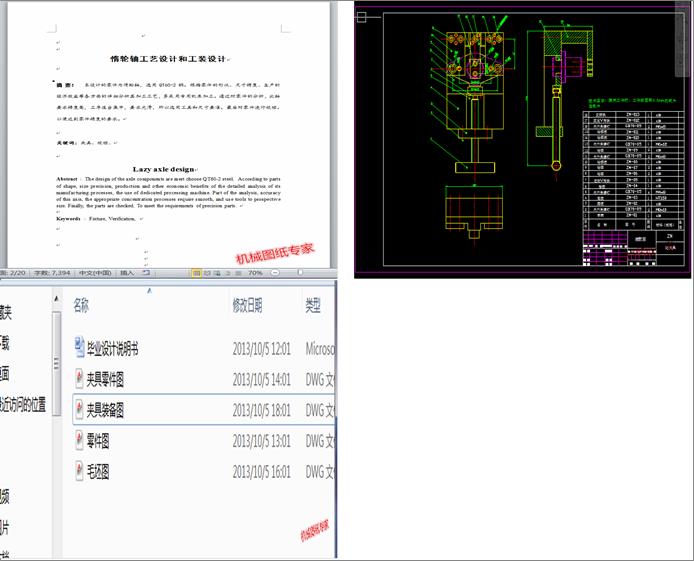Select the Print Layout view icon in Word status bar

(x=197, y=273)
